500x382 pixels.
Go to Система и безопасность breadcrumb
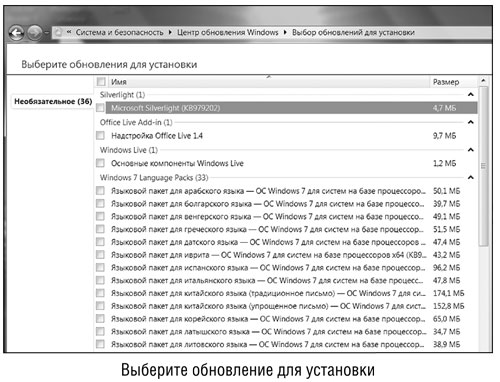119,32
